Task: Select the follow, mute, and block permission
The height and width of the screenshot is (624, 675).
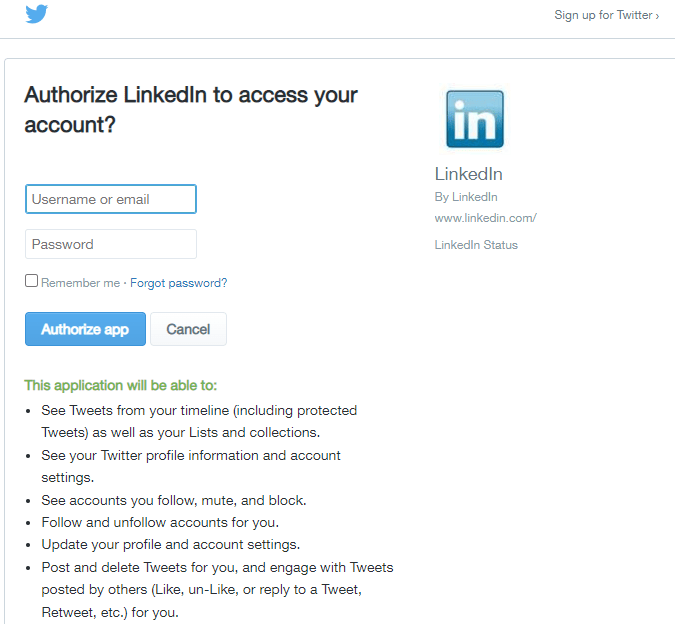Action: coord(173,500)
